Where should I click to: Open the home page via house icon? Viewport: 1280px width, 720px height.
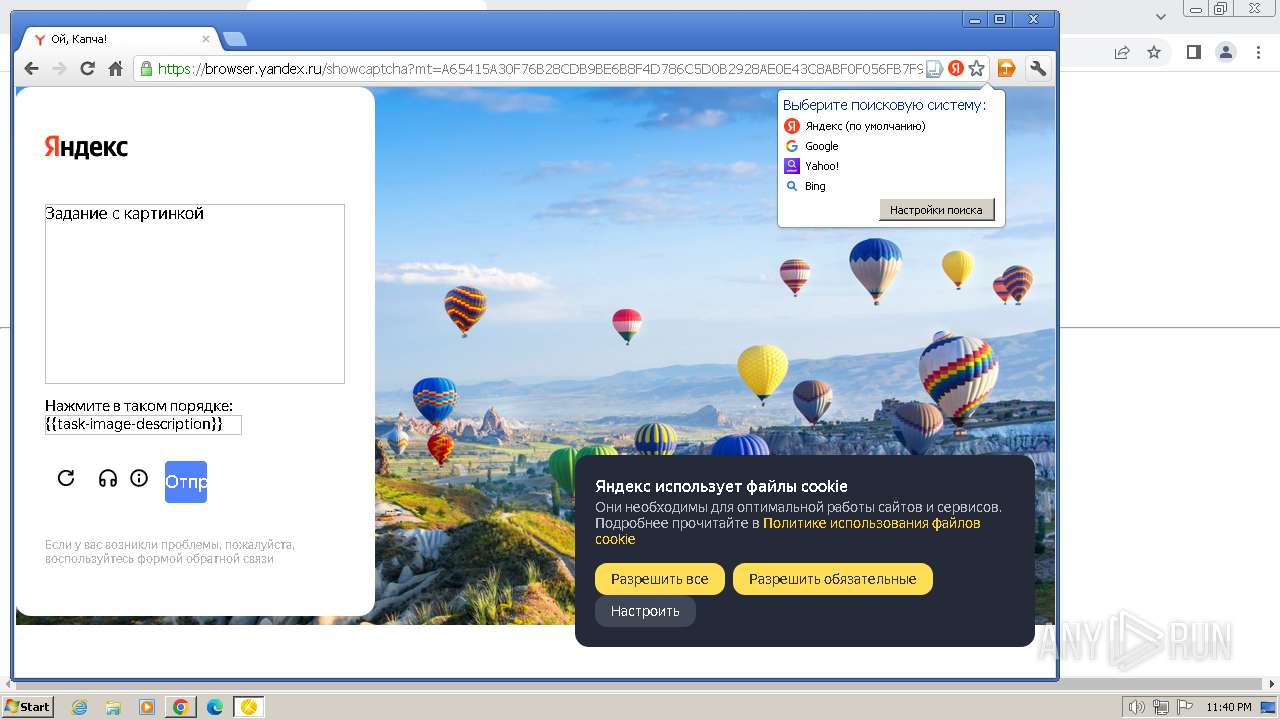115,68
